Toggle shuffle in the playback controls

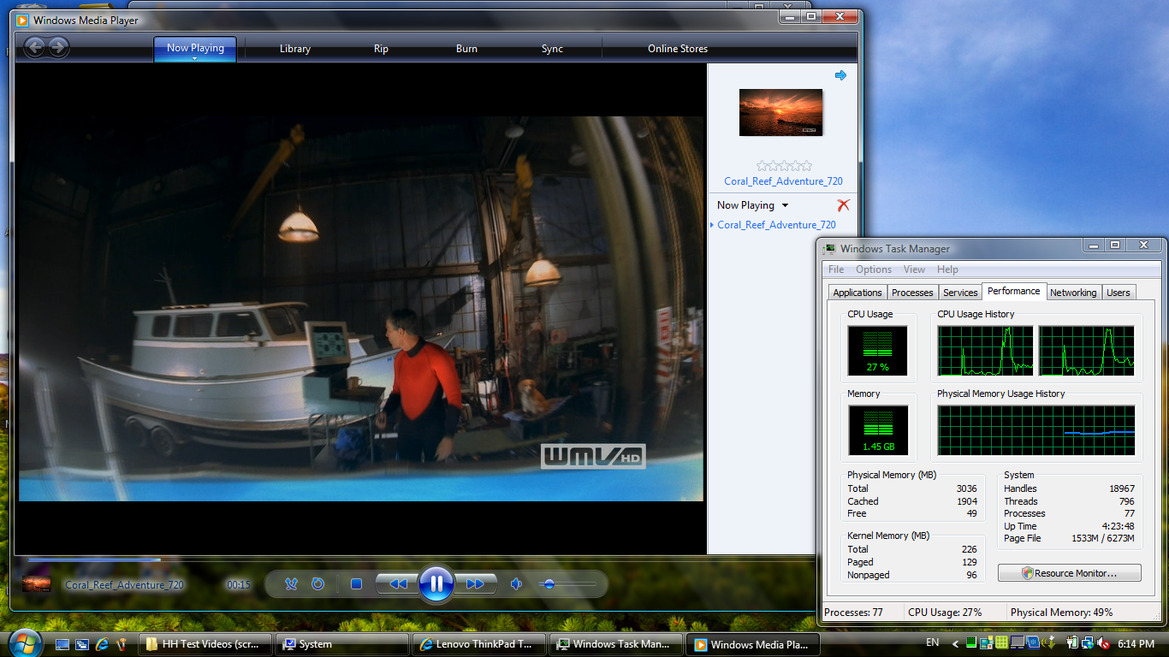291,584
